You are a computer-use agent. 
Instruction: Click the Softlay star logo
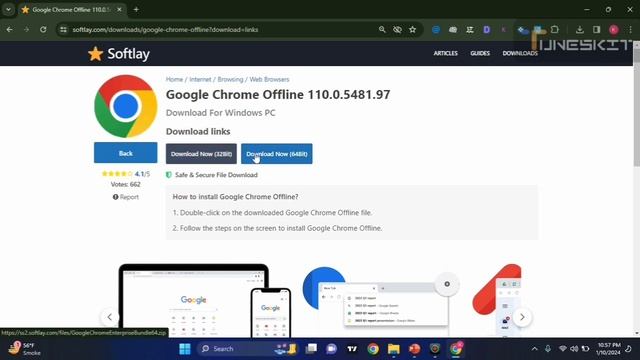tap(119, 53)
